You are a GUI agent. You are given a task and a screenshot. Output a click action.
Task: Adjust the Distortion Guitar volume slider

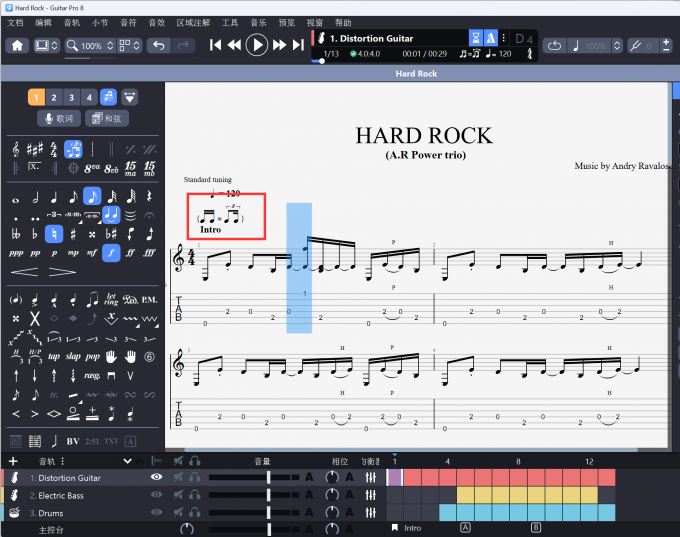click(x=268, y=478)
